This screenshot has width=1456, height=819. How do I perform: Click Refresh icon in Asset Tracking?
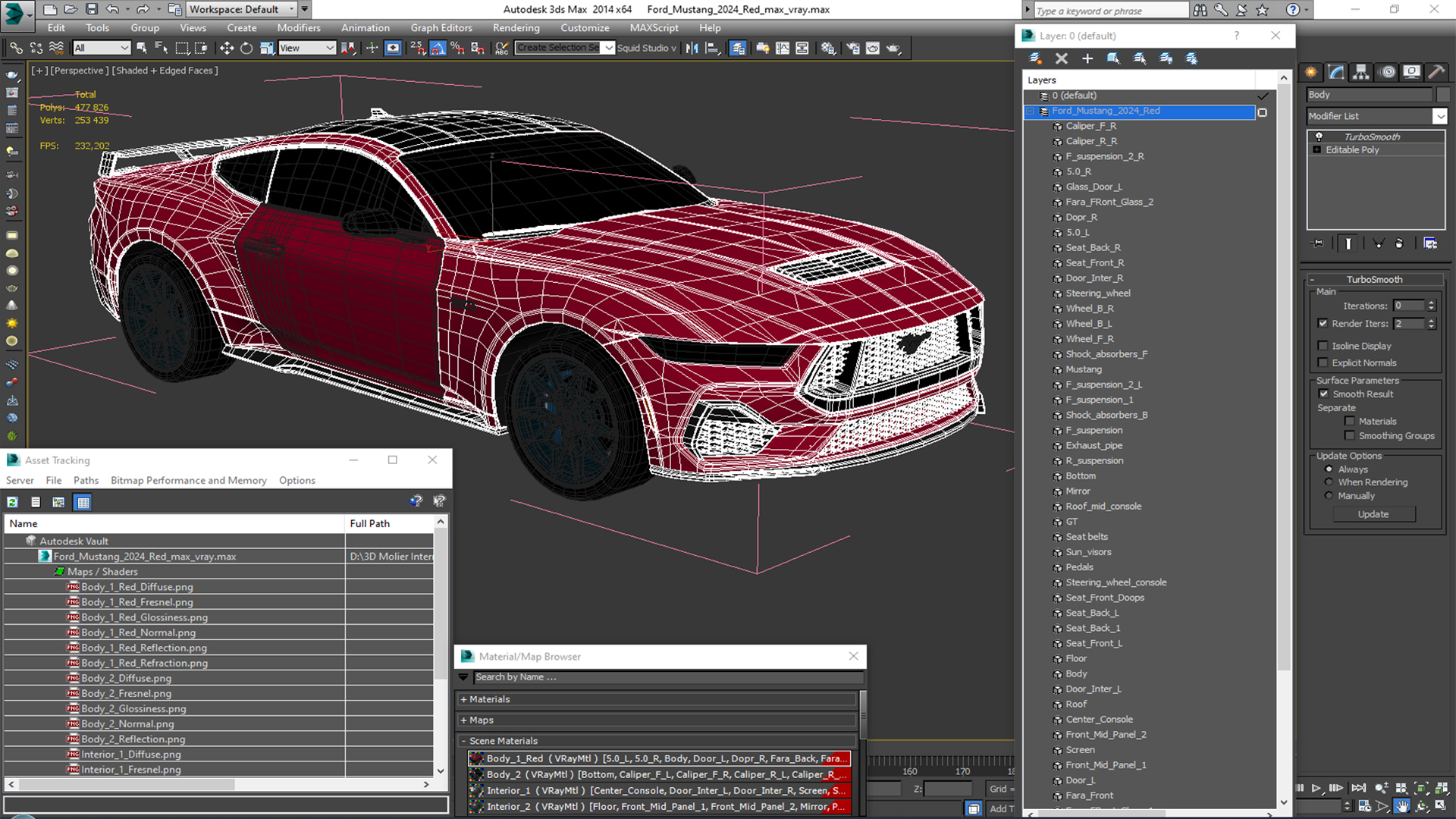[x=13, y=502]
